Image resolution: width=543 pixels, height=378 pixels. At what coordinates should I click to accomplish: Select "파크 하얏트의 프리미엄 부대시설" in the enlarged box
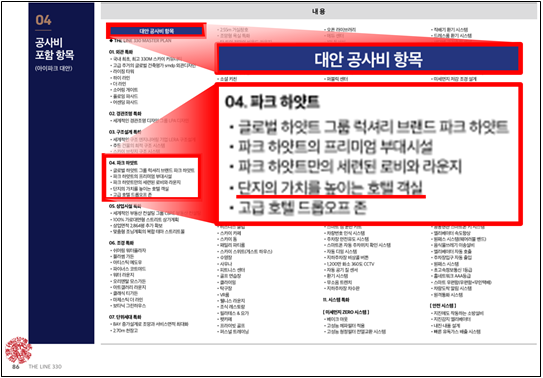[335, 147]
